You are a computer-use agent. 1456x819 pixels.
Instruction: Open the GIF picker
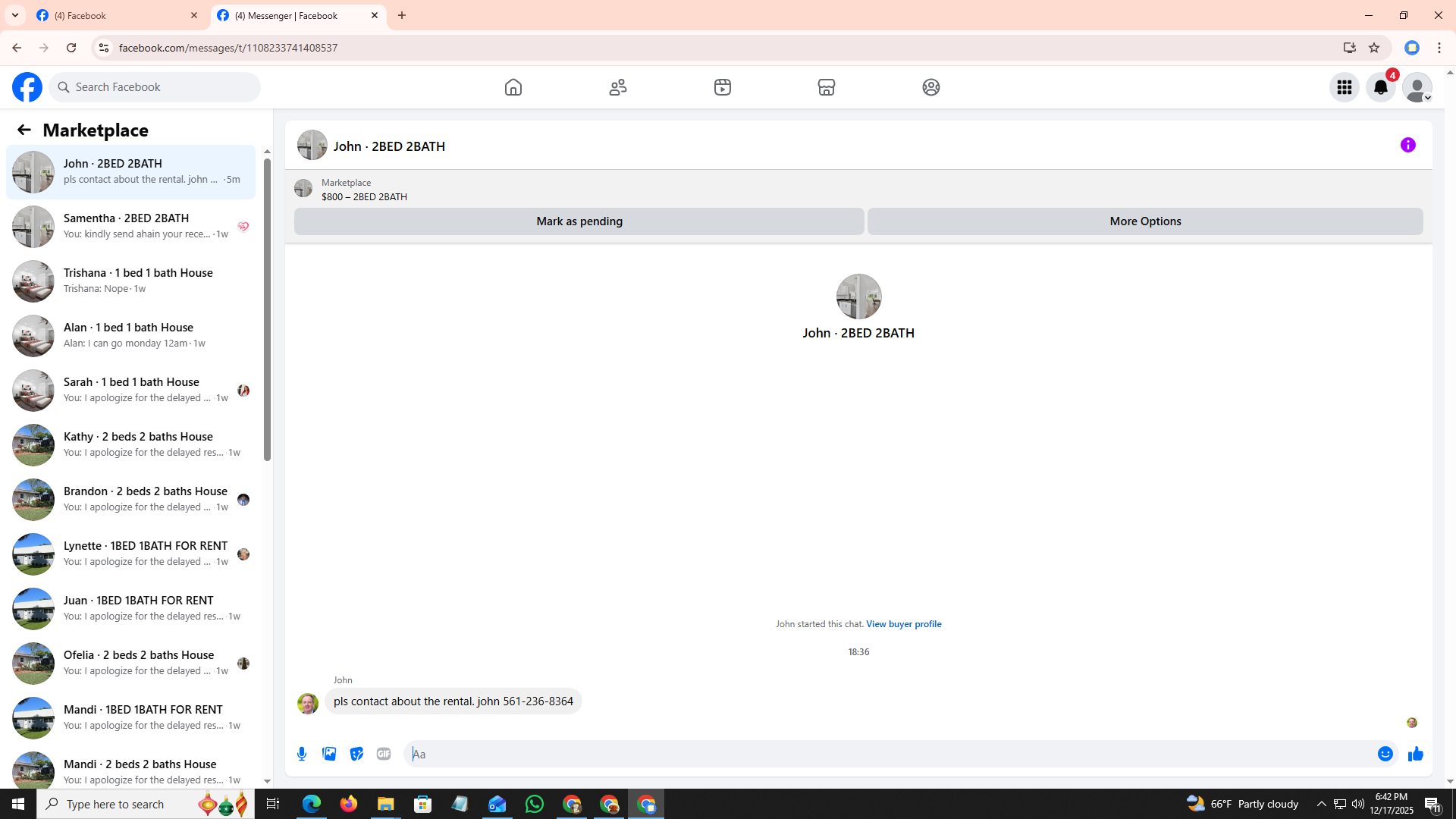pyautogui.click(x=384, y=754)
